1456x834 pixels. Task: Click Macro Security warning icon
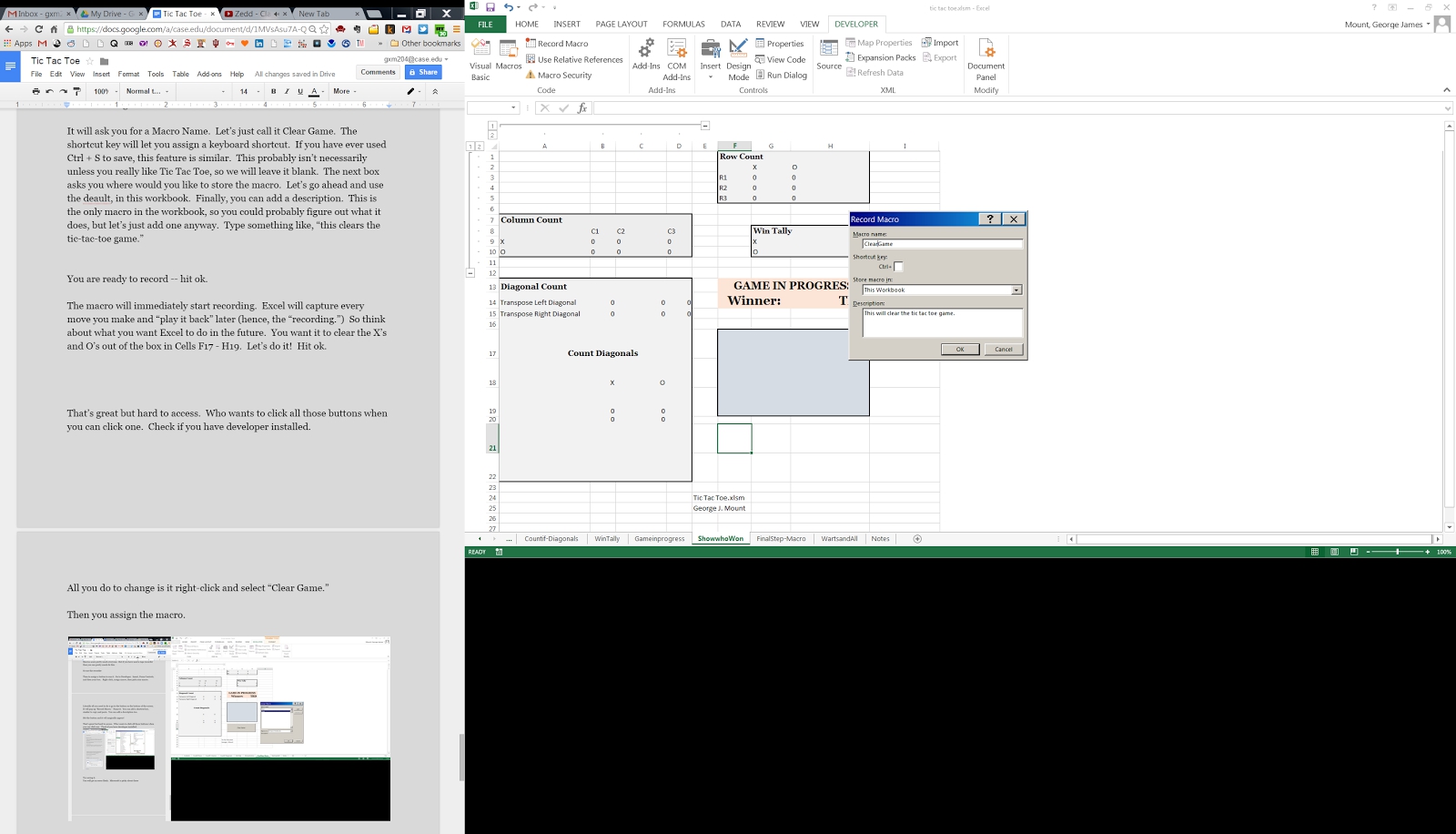[x=531, y=76]
